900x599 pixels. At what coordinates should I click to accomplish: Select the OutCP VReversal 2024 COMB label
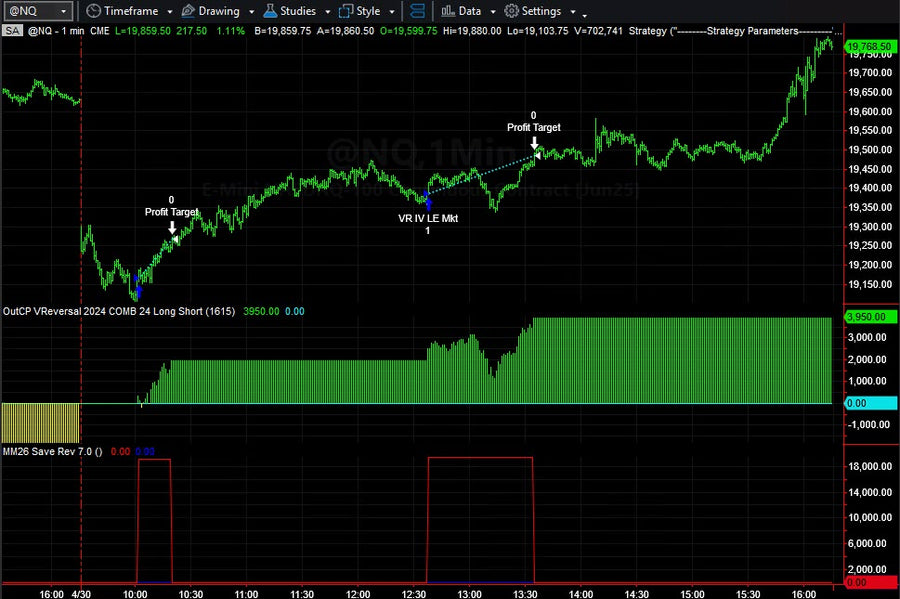(119, 312)
